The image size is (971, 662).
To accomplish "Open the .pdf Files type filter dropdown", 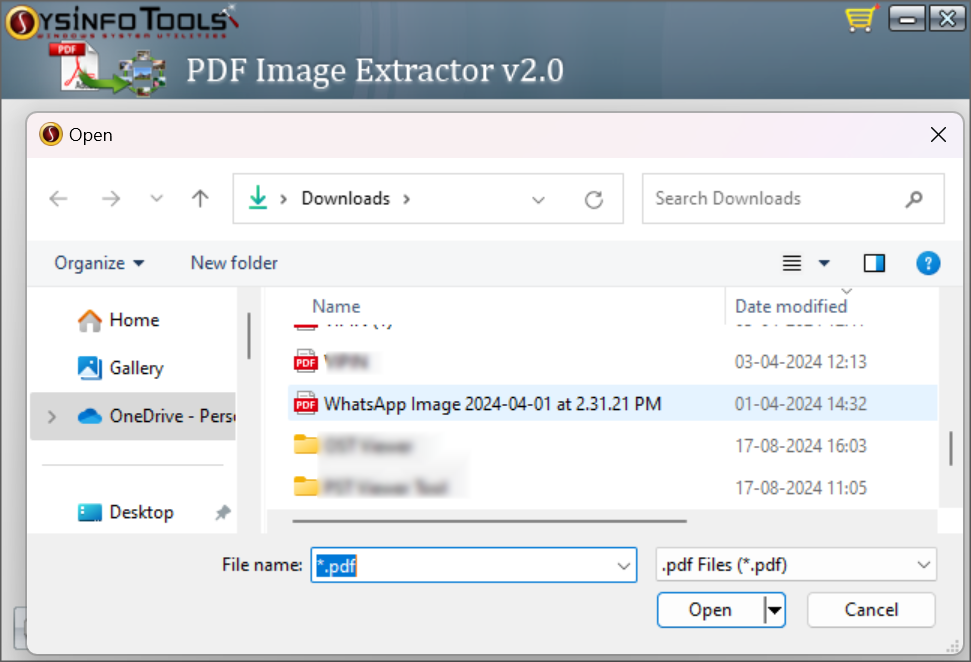I will tap(796, 565).
